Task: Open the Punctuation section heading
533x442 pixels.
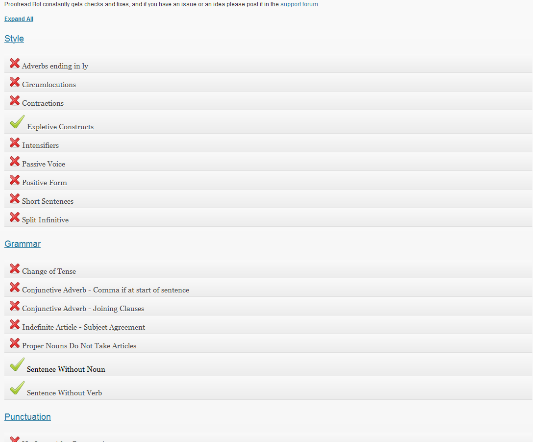Action: click(28, 417)
